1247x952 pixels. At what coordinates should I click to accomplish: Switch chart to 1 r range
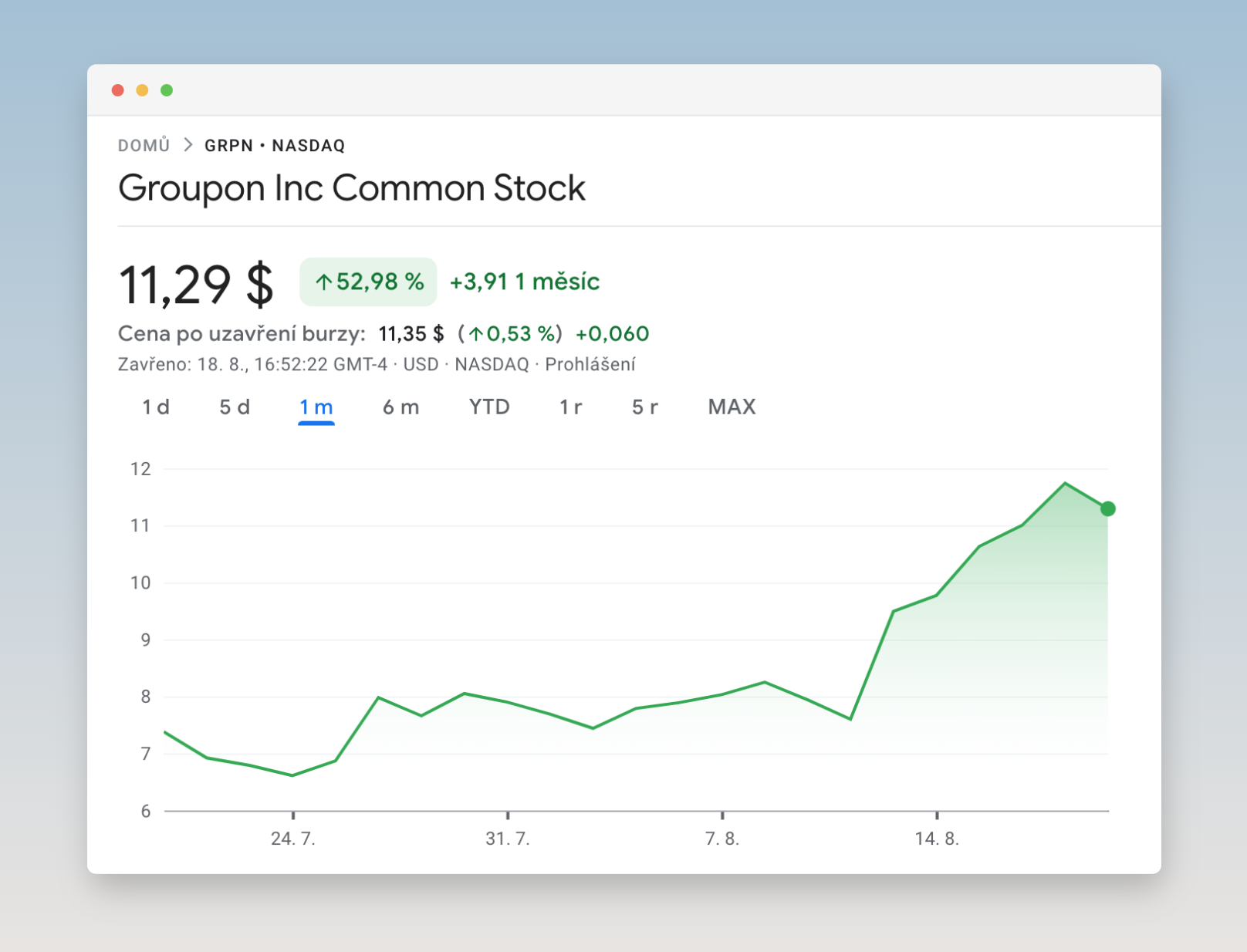[x=571, y=407]
